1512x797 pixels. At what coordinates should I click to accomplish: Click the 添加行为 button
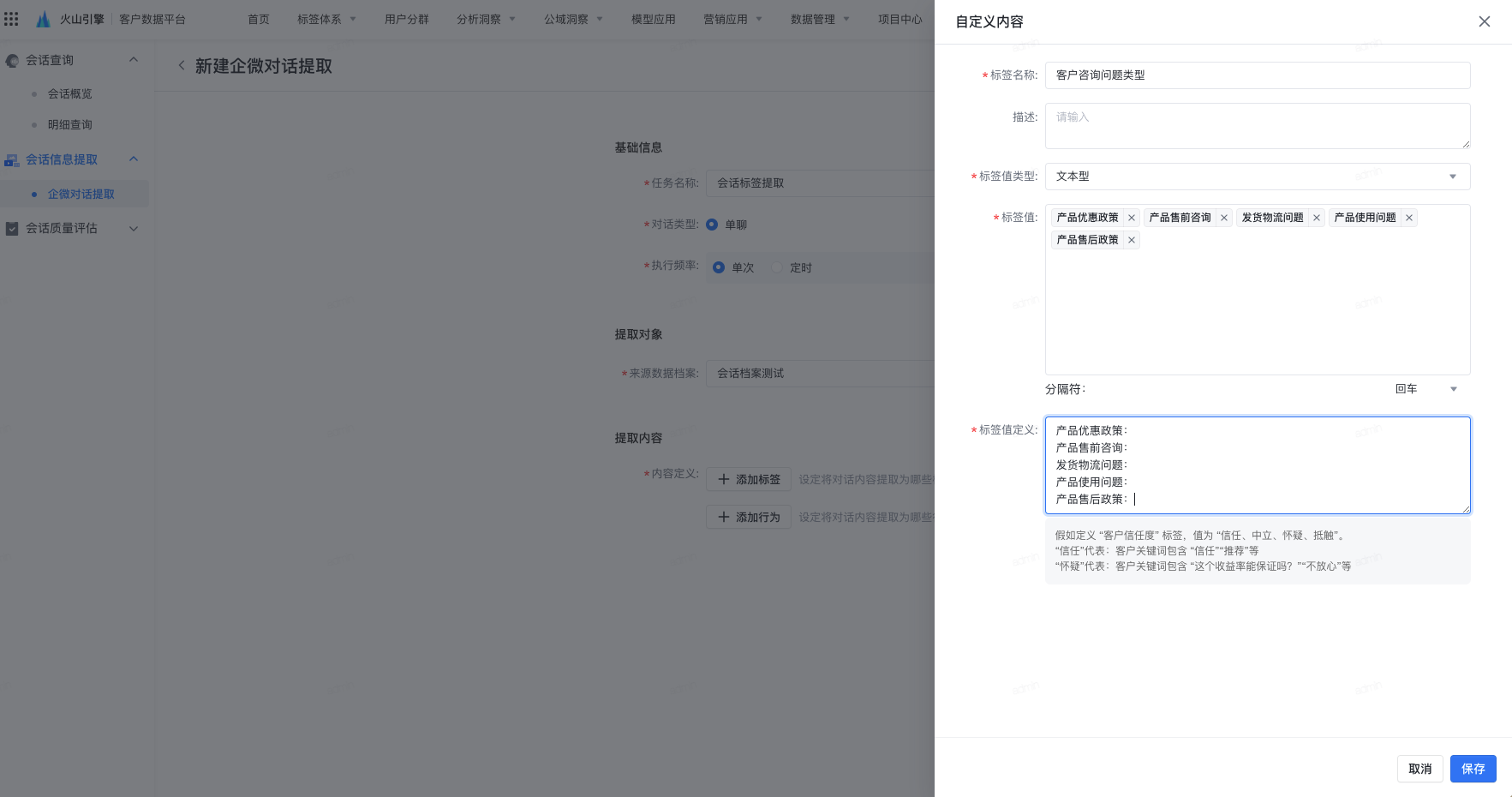tap(749, 518)
